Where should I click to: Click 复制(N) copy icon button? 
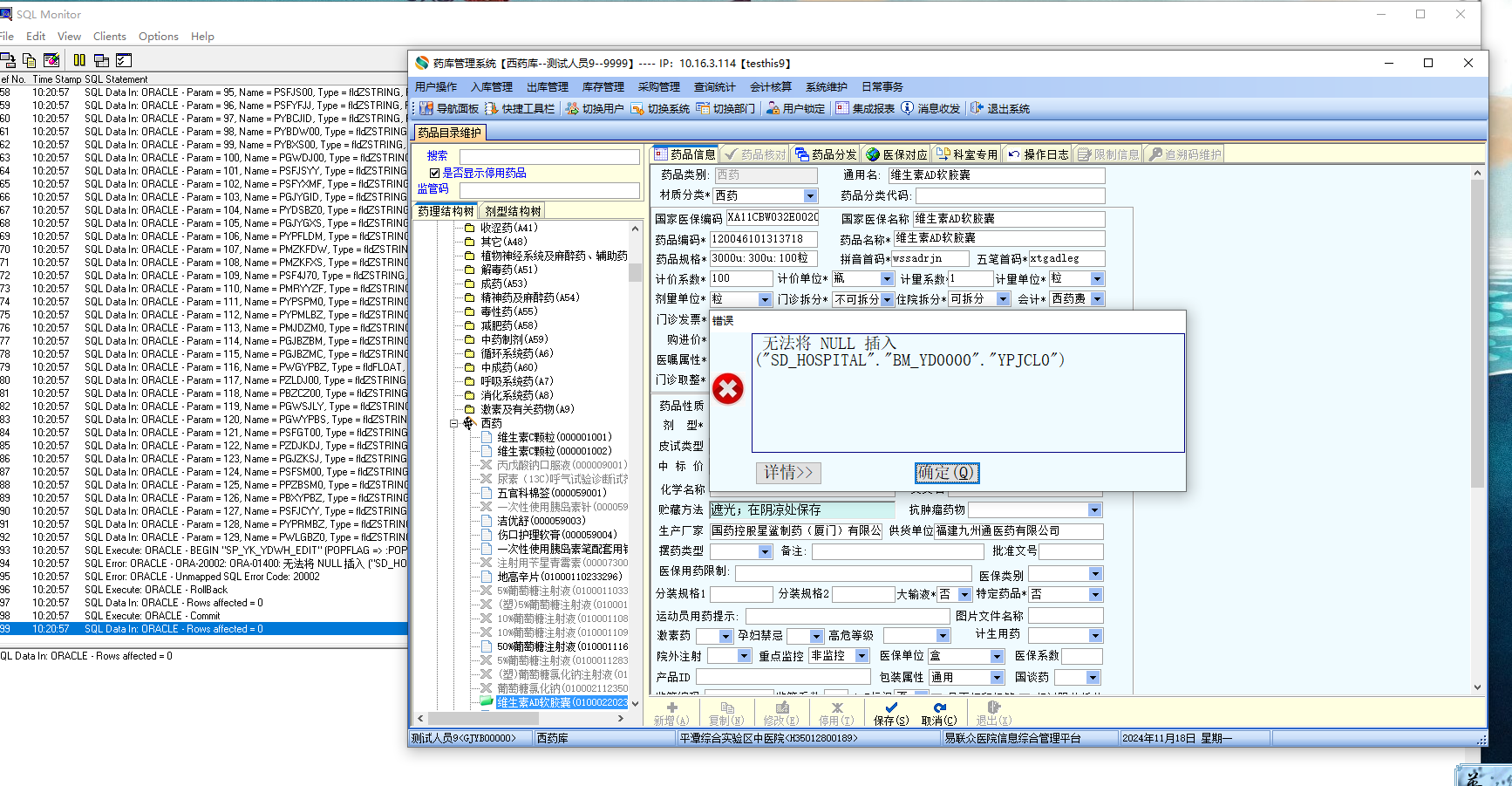click(x=726, y=714)
